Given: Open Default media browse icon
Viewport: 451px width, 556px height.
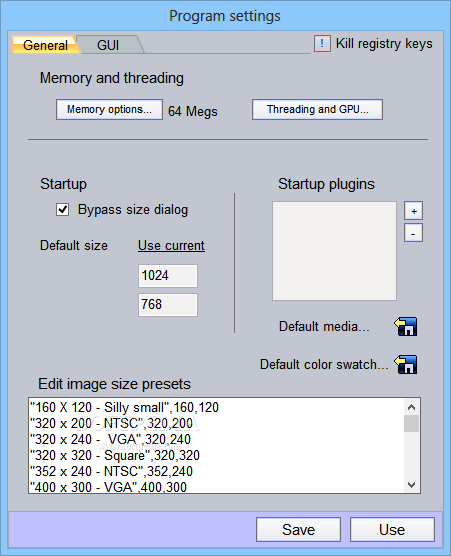Looking at the screenshot, I should (x=406, y=326).
